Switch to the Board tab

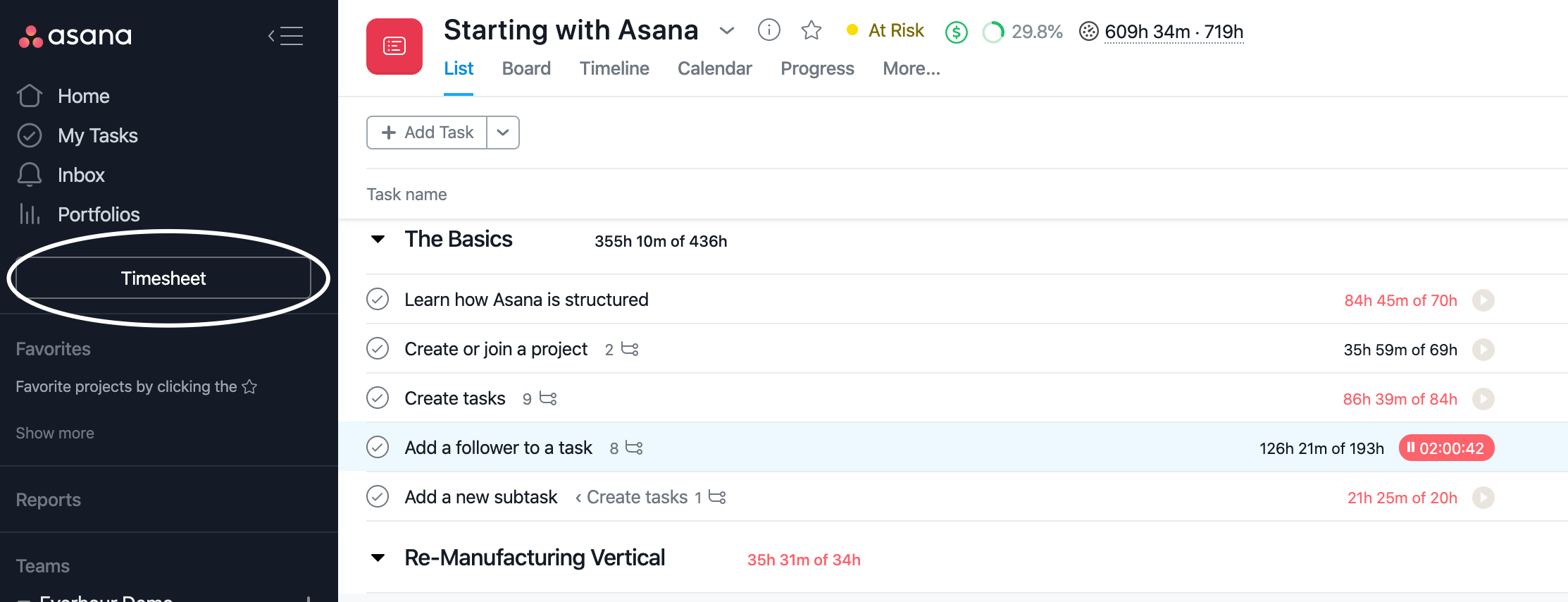click(x=526, y=68)
